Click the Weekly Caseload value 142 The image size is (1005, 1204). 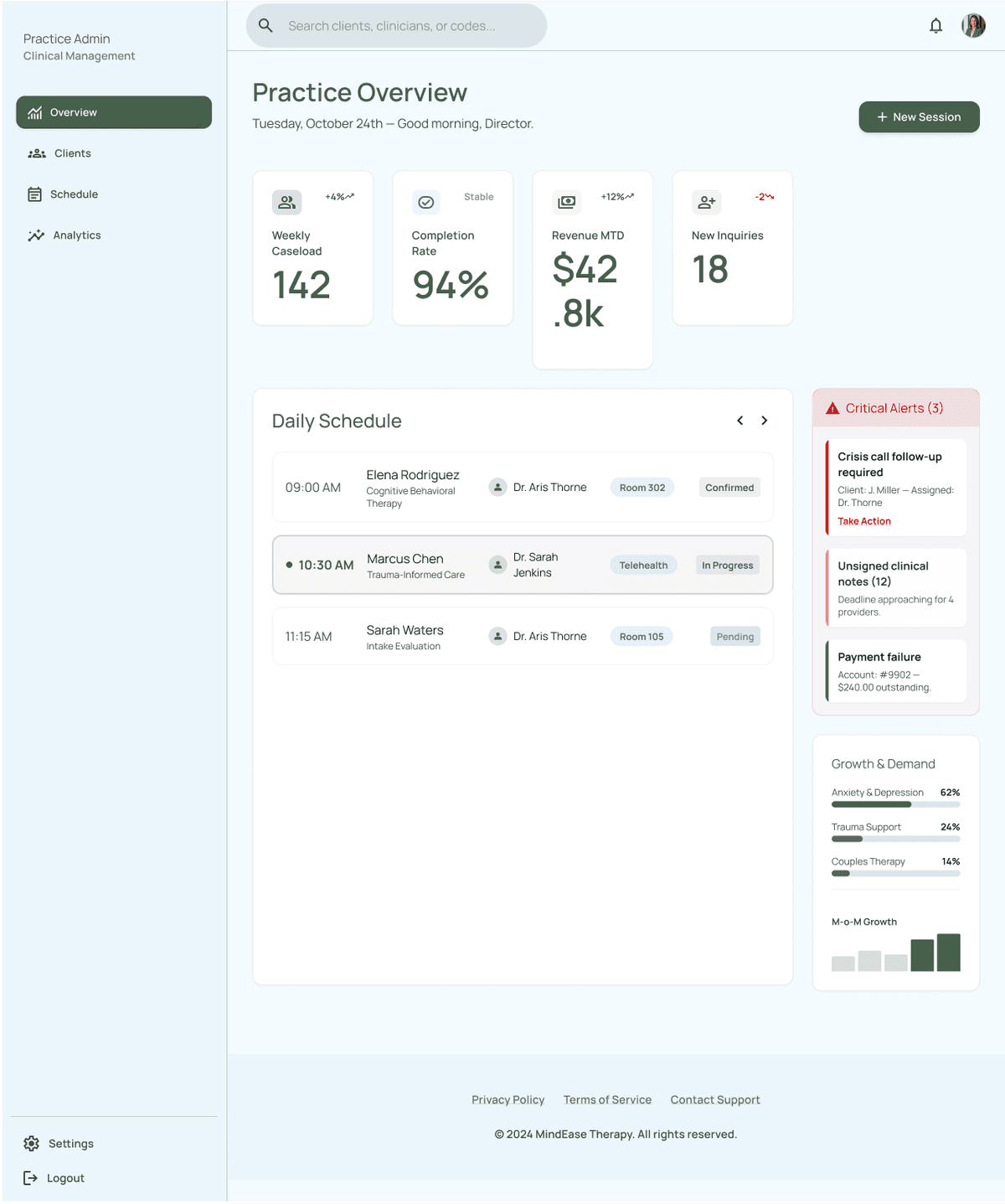pos(301,285)
